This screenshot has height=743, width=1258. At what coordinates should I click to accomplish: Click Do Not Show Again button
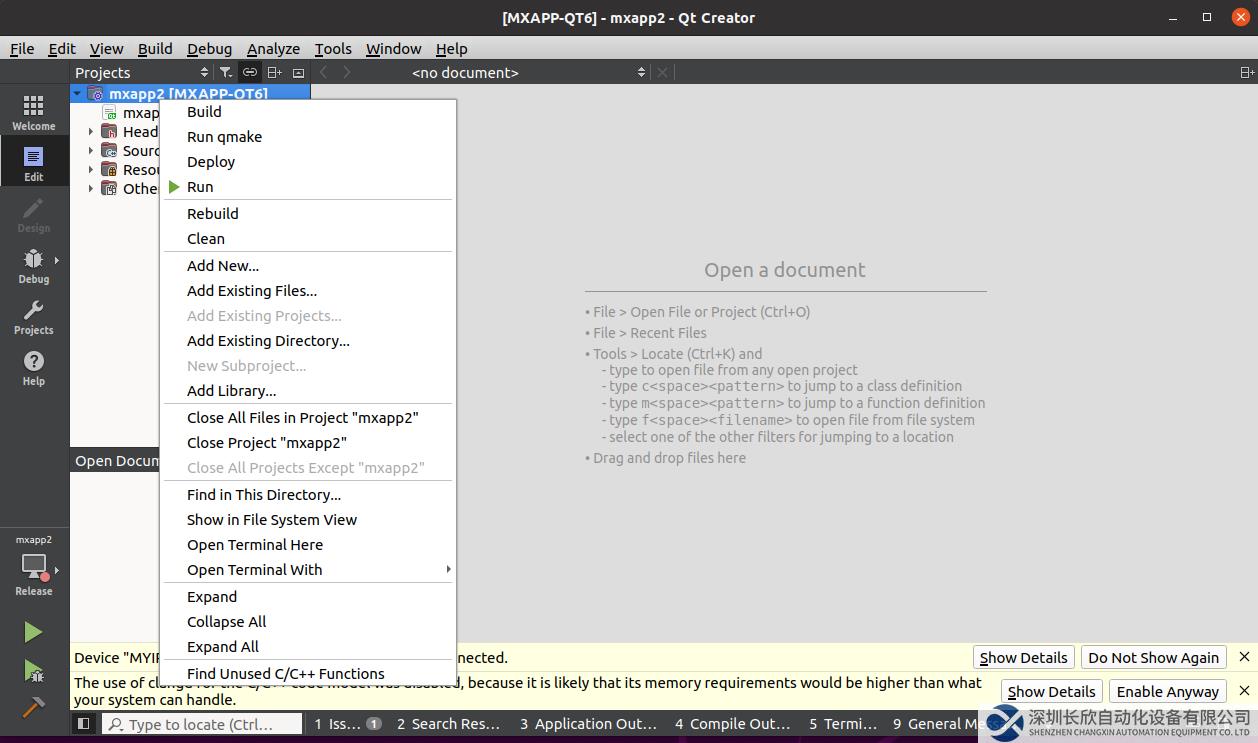tap(1153, 657)
